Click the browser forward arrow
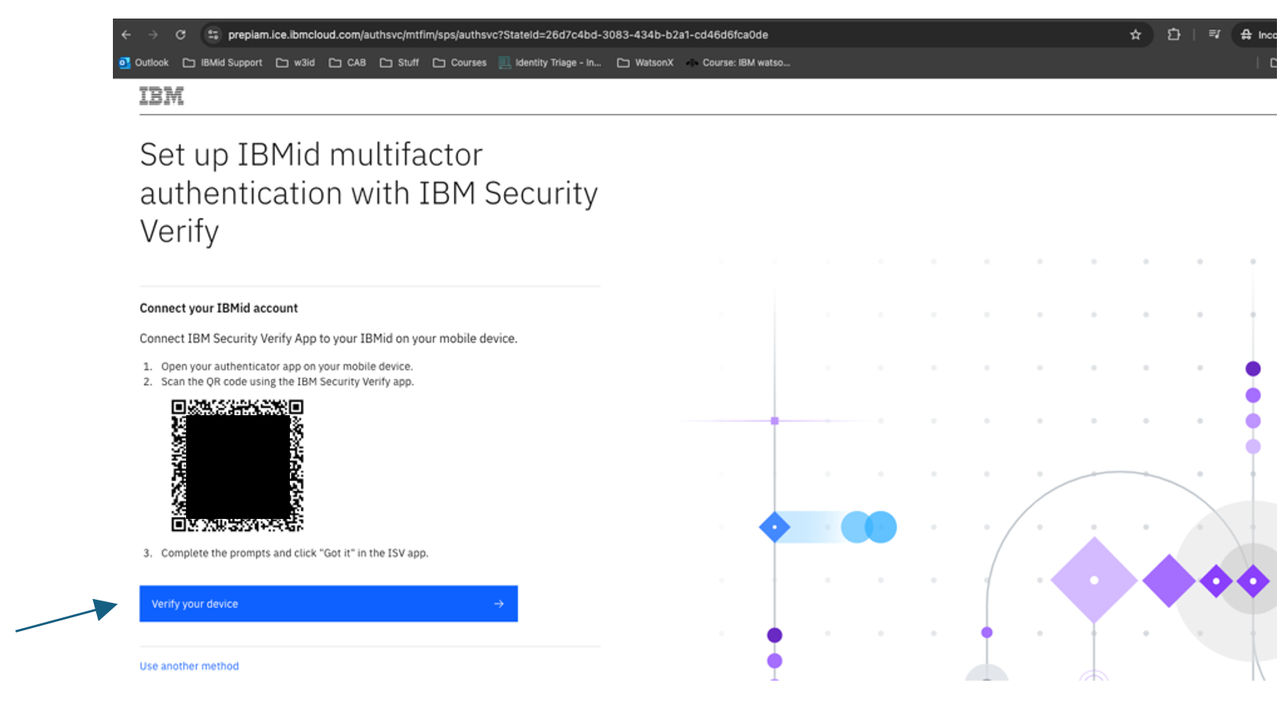 [153, 35]
